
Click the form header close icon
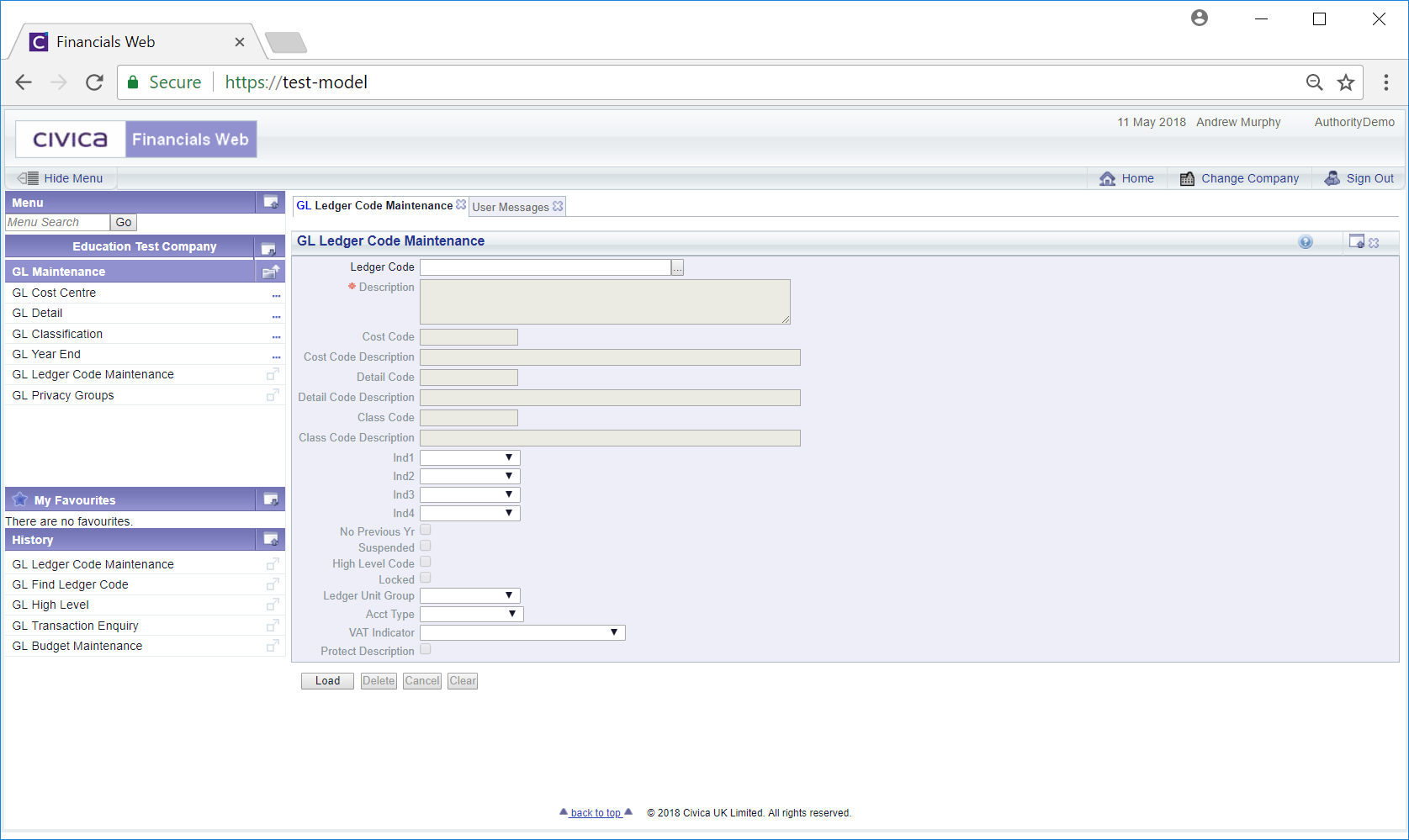click(x=1374, y=243)
